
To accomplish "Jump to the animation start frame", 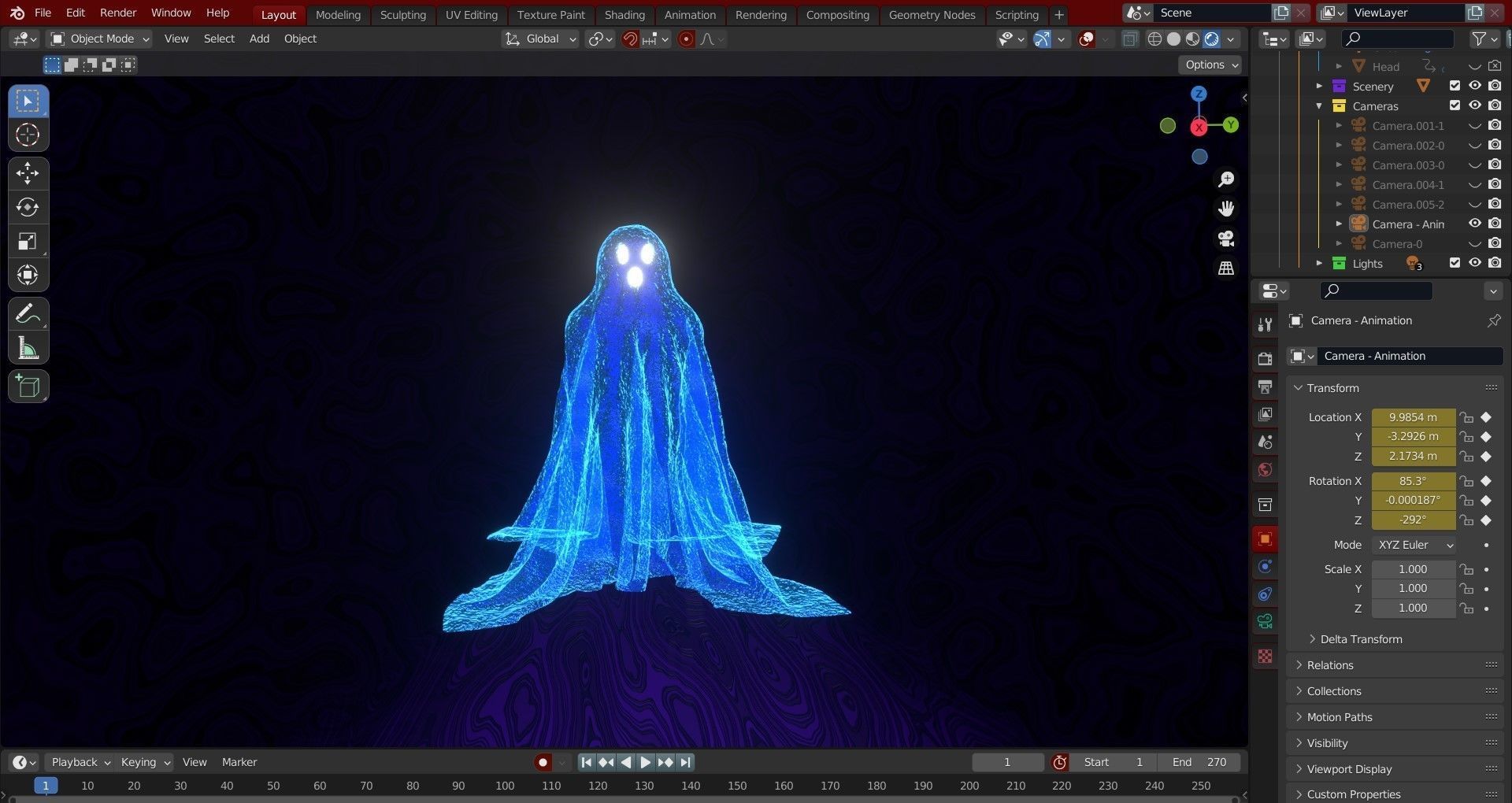I will [x=586, y=762].
